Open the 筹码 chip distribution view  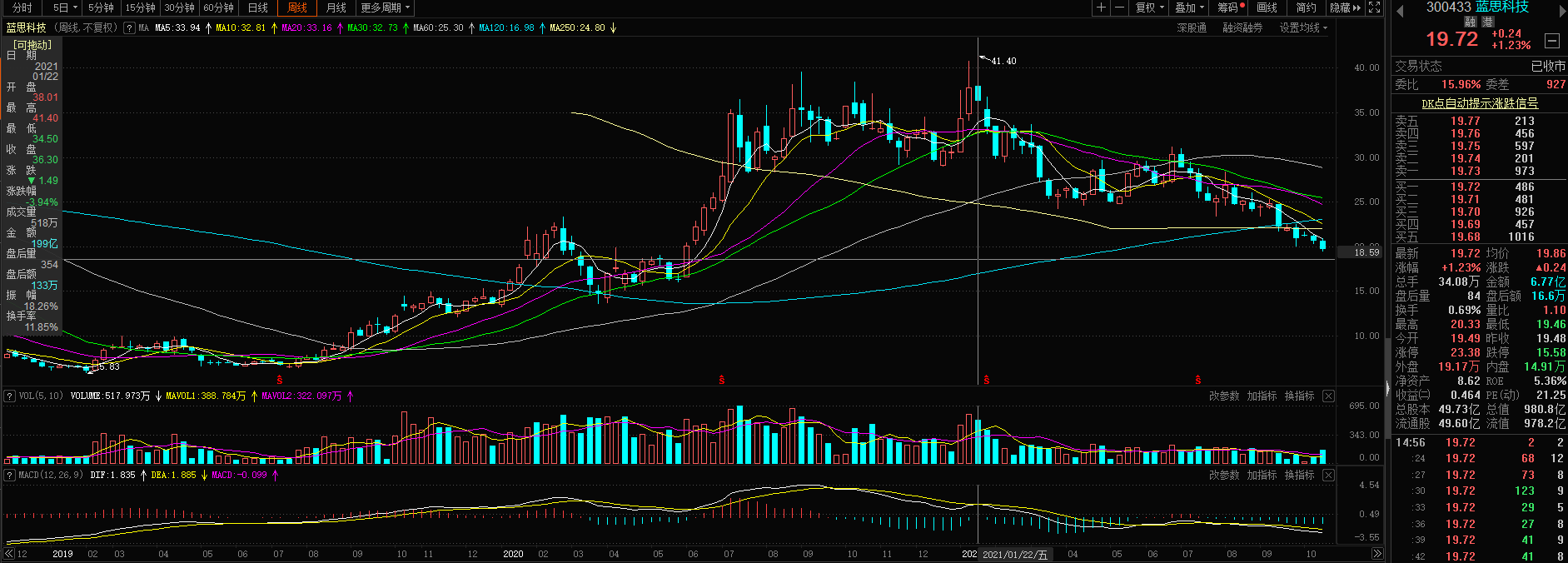click(x=1230, y=7)
